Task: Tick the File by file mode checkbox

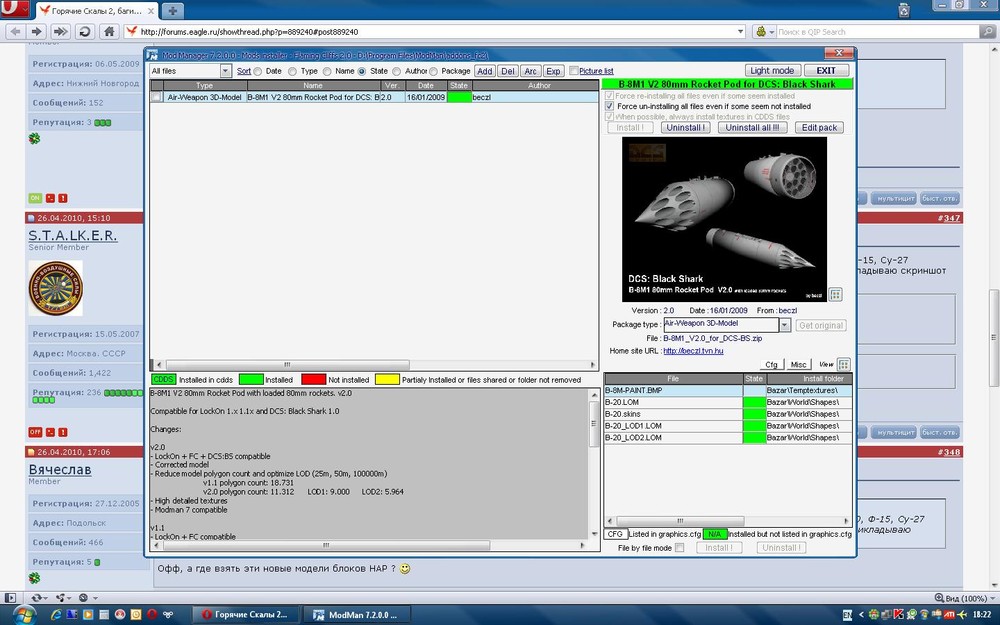Action: (679, 548)
